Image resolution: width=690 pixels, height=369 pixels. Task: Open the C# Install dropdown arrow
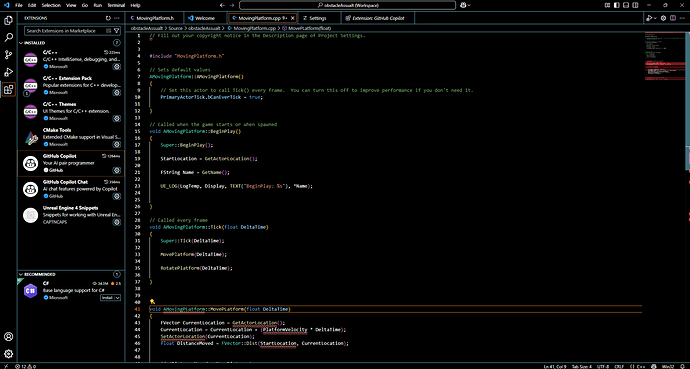click(117, 298)
